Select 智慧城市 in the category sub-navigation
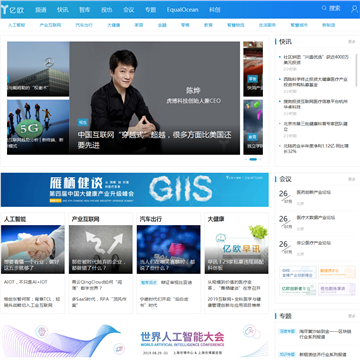360x360 pixels. coord(299,25)
